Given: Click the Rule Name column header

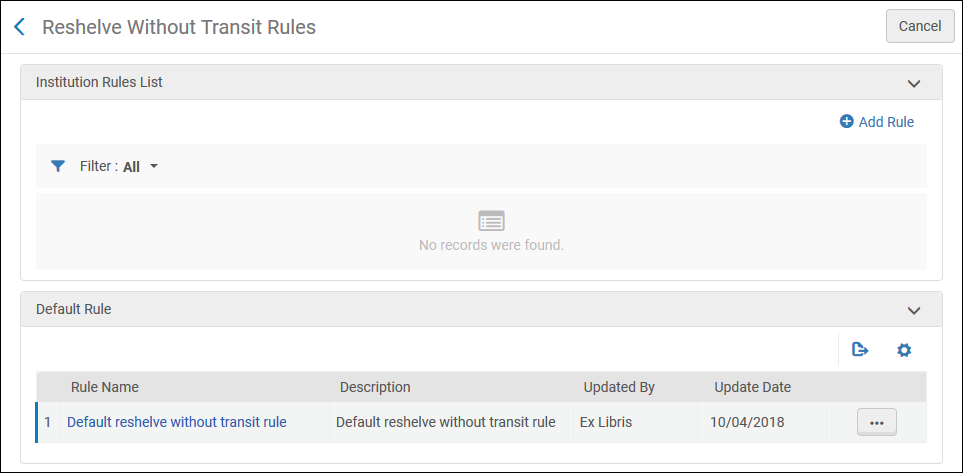Looking at the screenshot, I should pyautogui.click(x=104, y=387).
